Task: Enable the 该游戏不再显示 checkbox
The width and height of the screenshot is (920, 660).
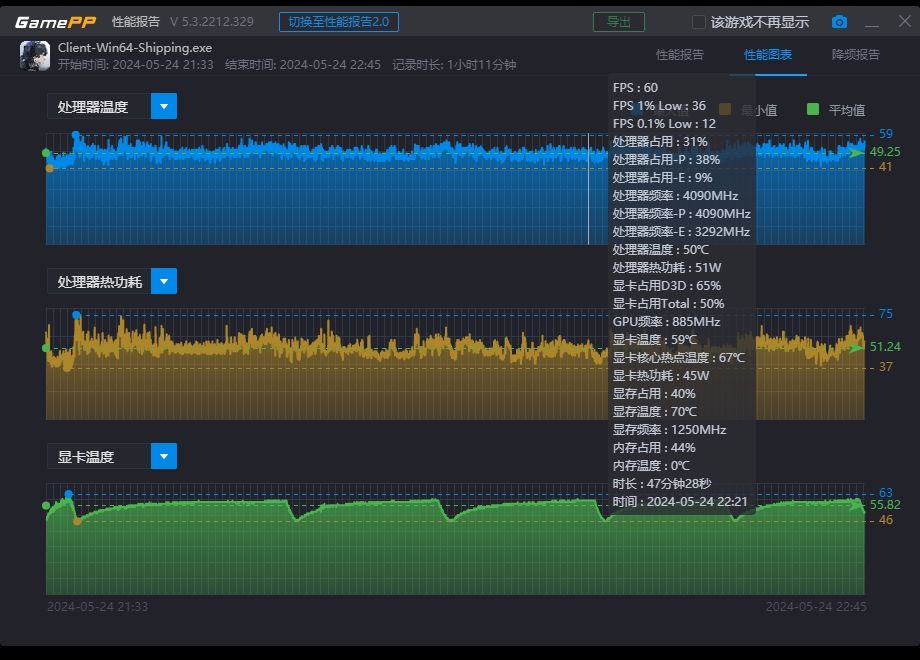Action: point(699,22)
